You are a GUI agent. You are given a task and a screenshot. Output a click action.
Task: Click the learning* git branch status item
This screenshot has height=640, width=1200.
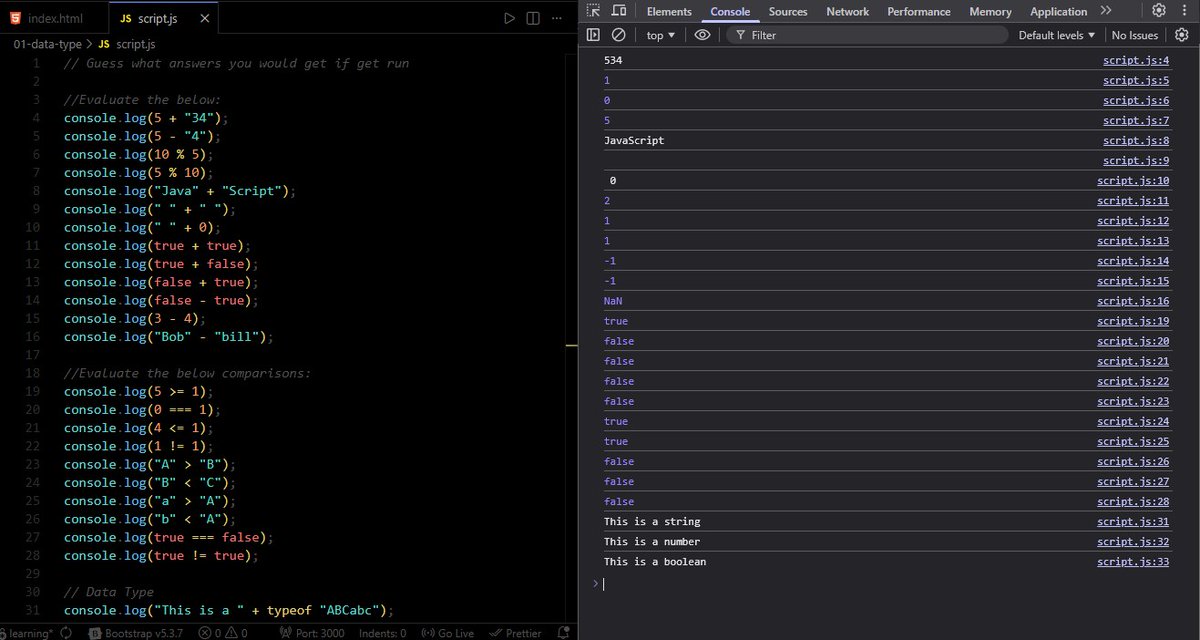pyautogui.click(x=26, y=633)
